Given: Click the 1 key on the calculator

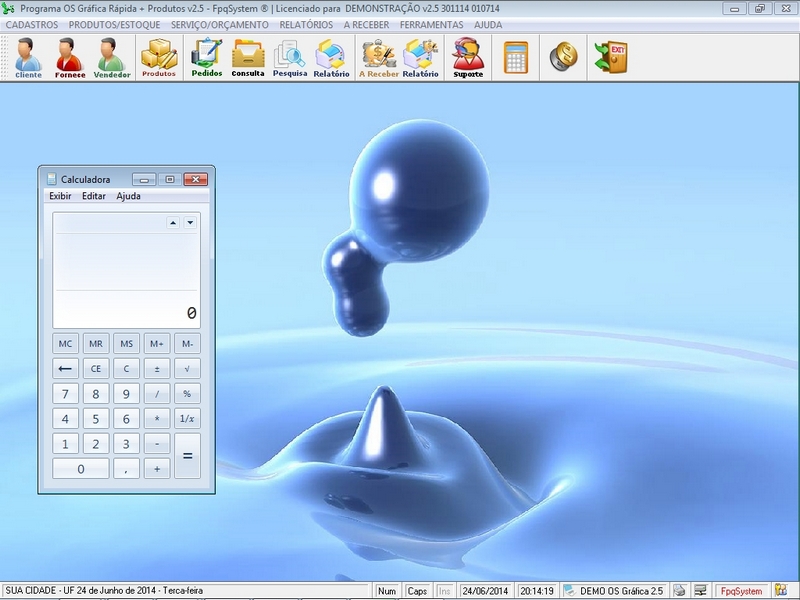Looking at the screenshot, I should [x=65, y=443].
